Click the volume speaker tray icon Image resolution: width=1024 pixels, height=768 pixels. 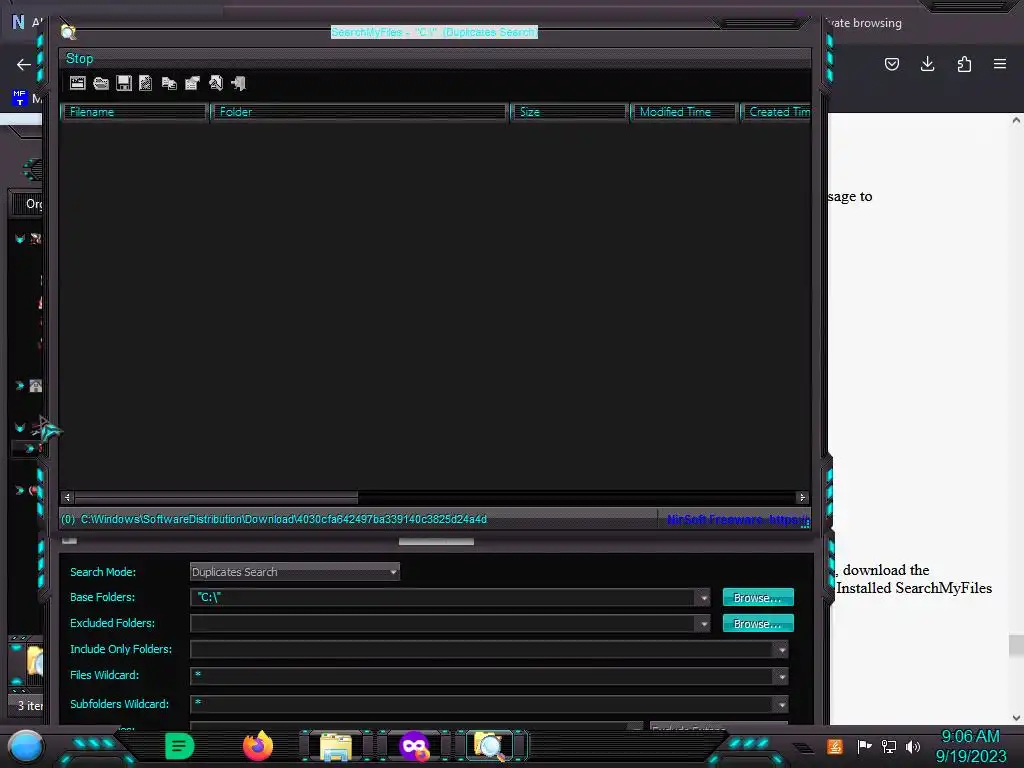913,746
